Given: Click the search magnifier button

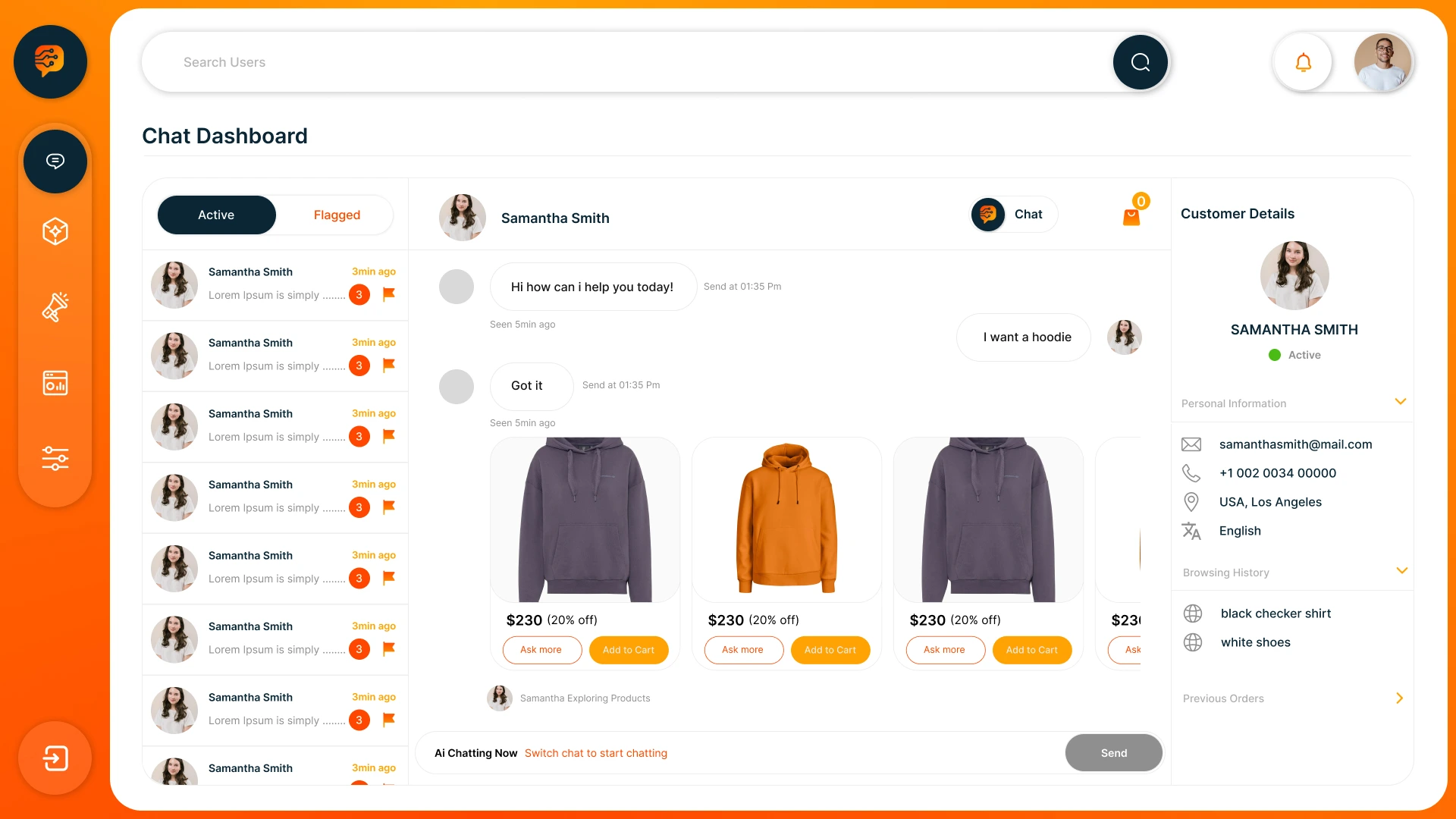Looking at the screenshot, I should point(1141,62).
